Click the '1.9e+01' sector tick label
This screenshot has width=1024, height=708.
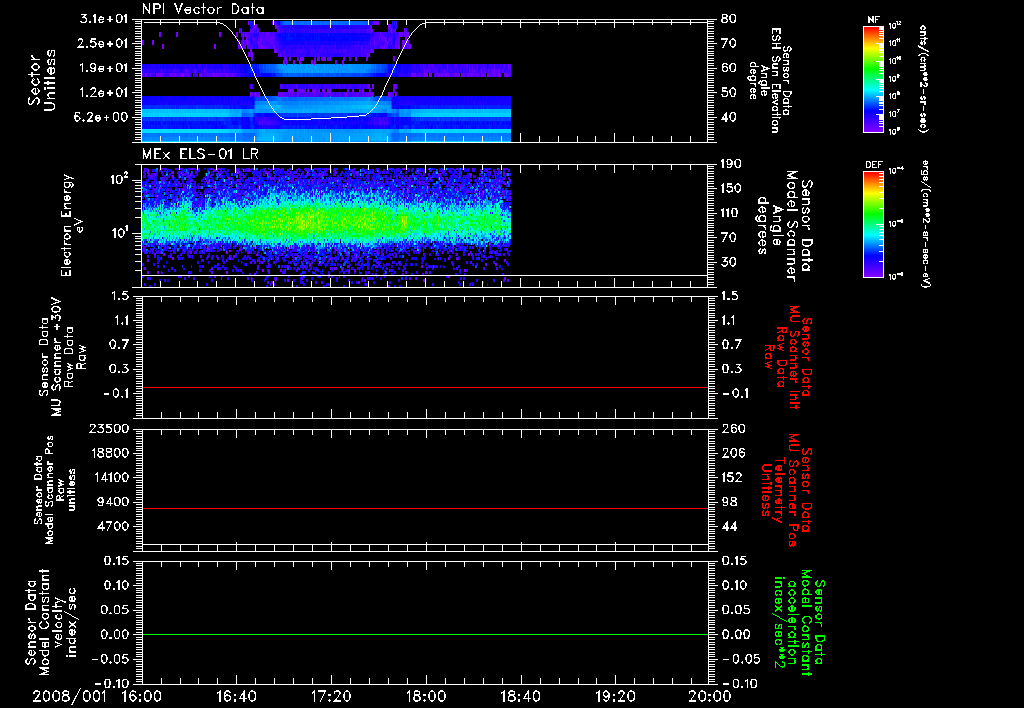click(x=104, y=68)
